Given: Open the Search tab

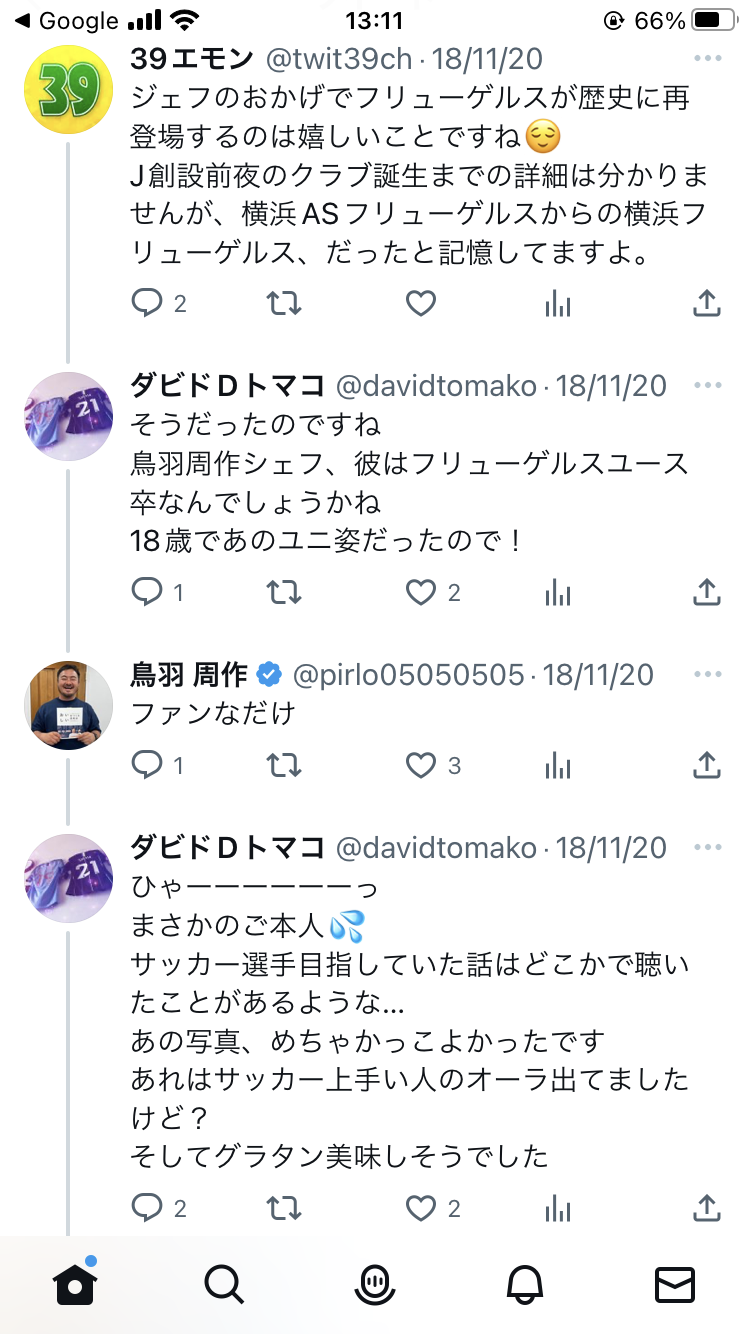Looking at the screenshot, I should click(x=224, y=1284).
